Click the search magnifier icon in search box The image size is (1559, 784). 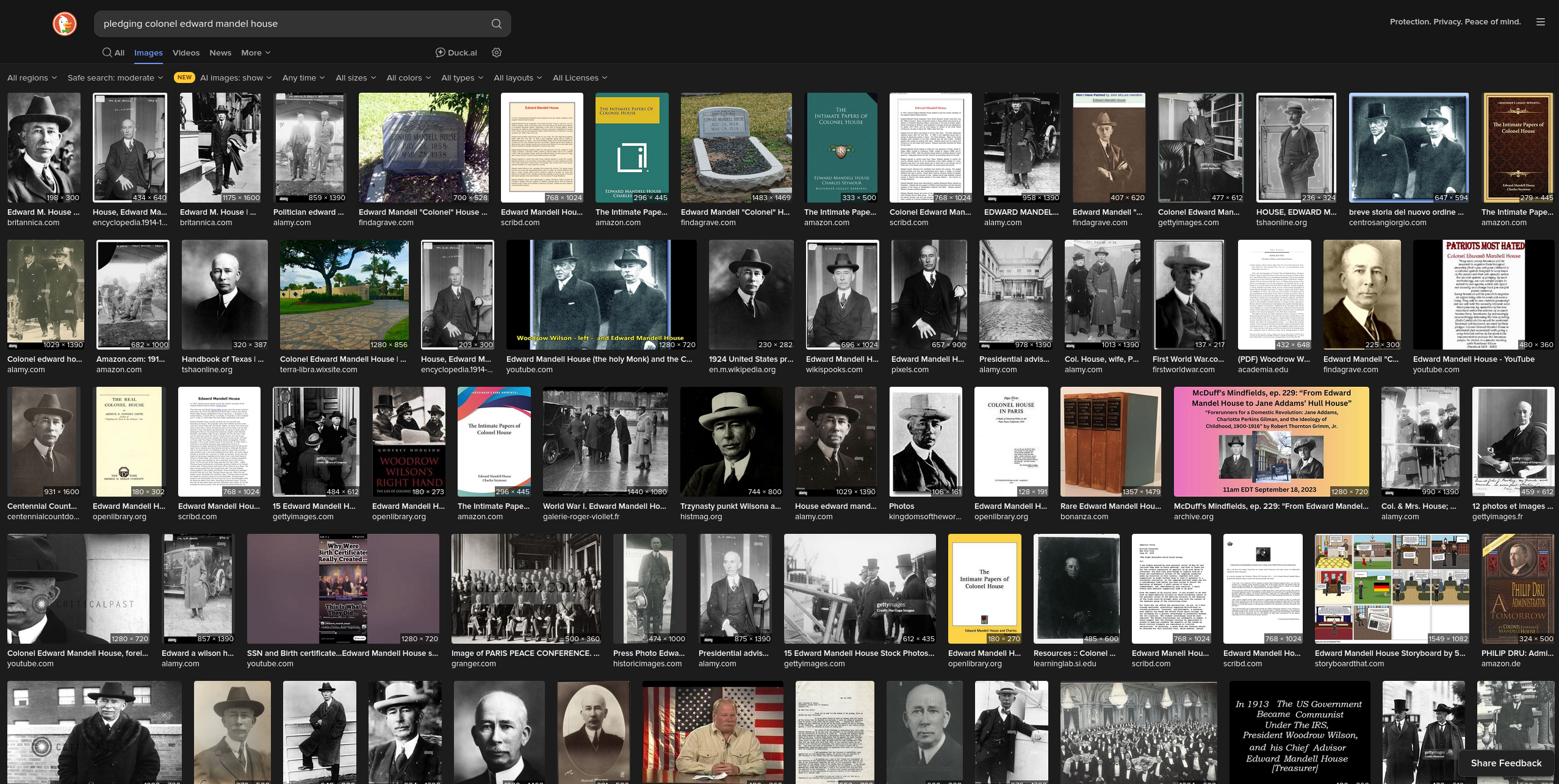pyautogui.click(x=496, y=24)
